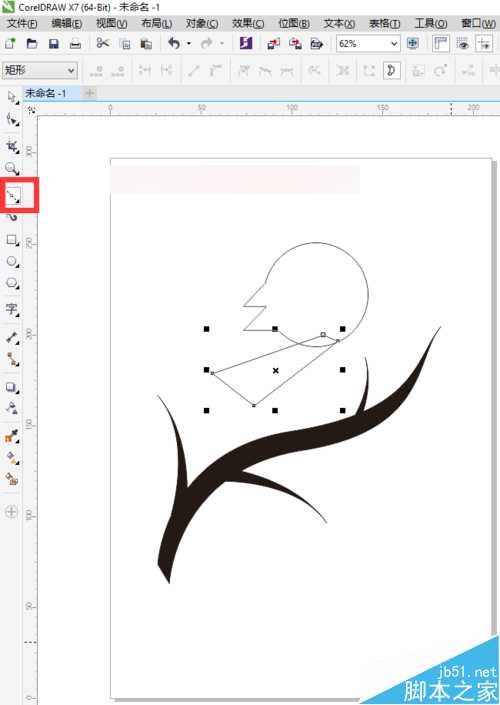Select the Pick tool arrow in toolbox
Screen dimensions: 500x705
click(12, 97)
